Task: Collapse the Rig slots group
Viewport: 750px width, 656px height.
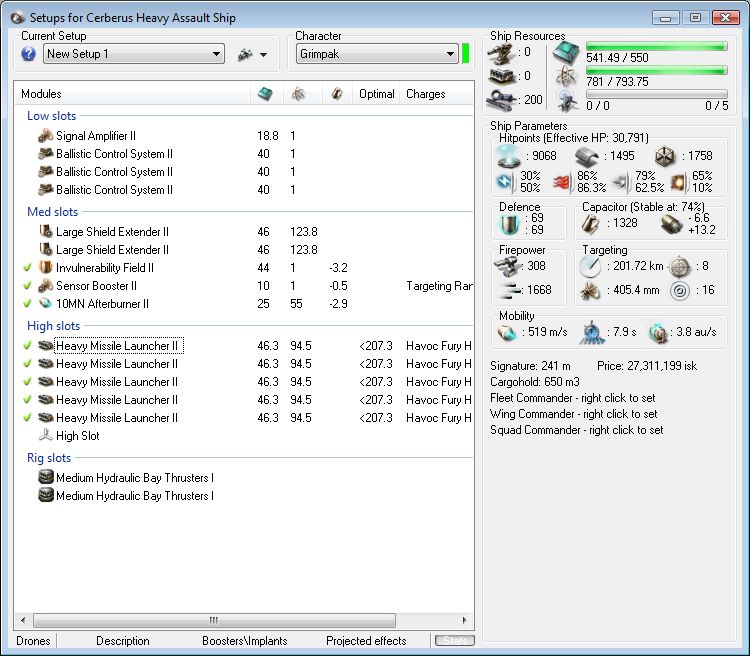Action: tap(49, 458)
